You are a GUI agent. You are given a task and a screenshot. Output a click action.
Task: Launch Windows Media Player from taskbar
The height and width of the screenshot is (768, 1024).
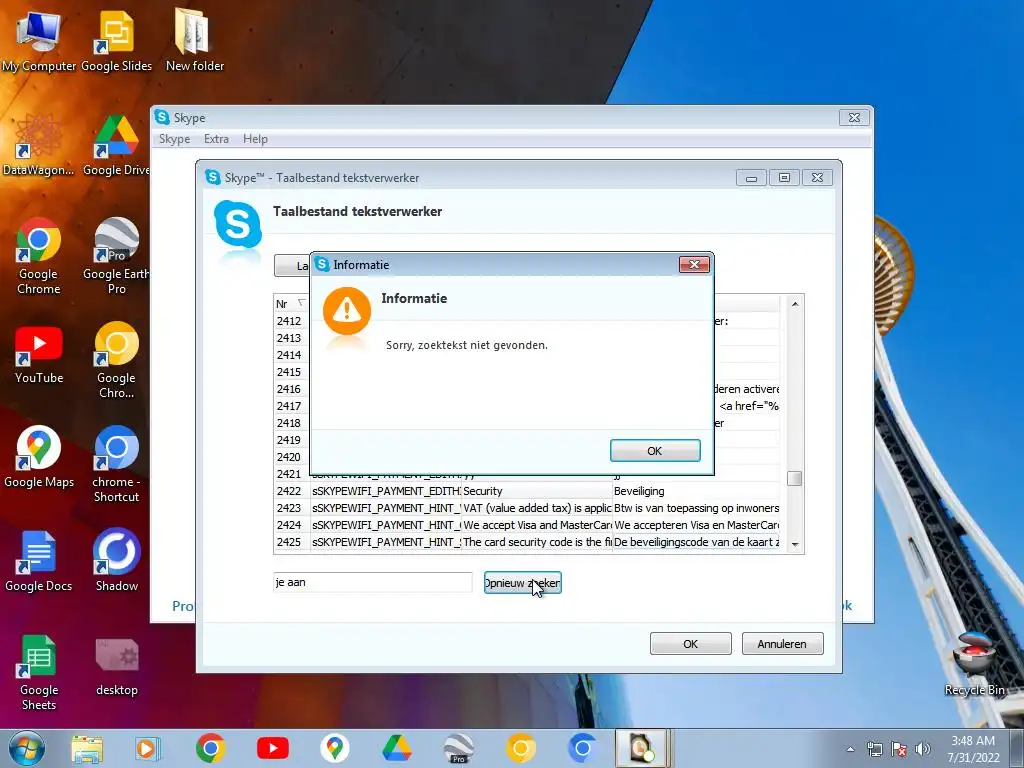[148, 748]
